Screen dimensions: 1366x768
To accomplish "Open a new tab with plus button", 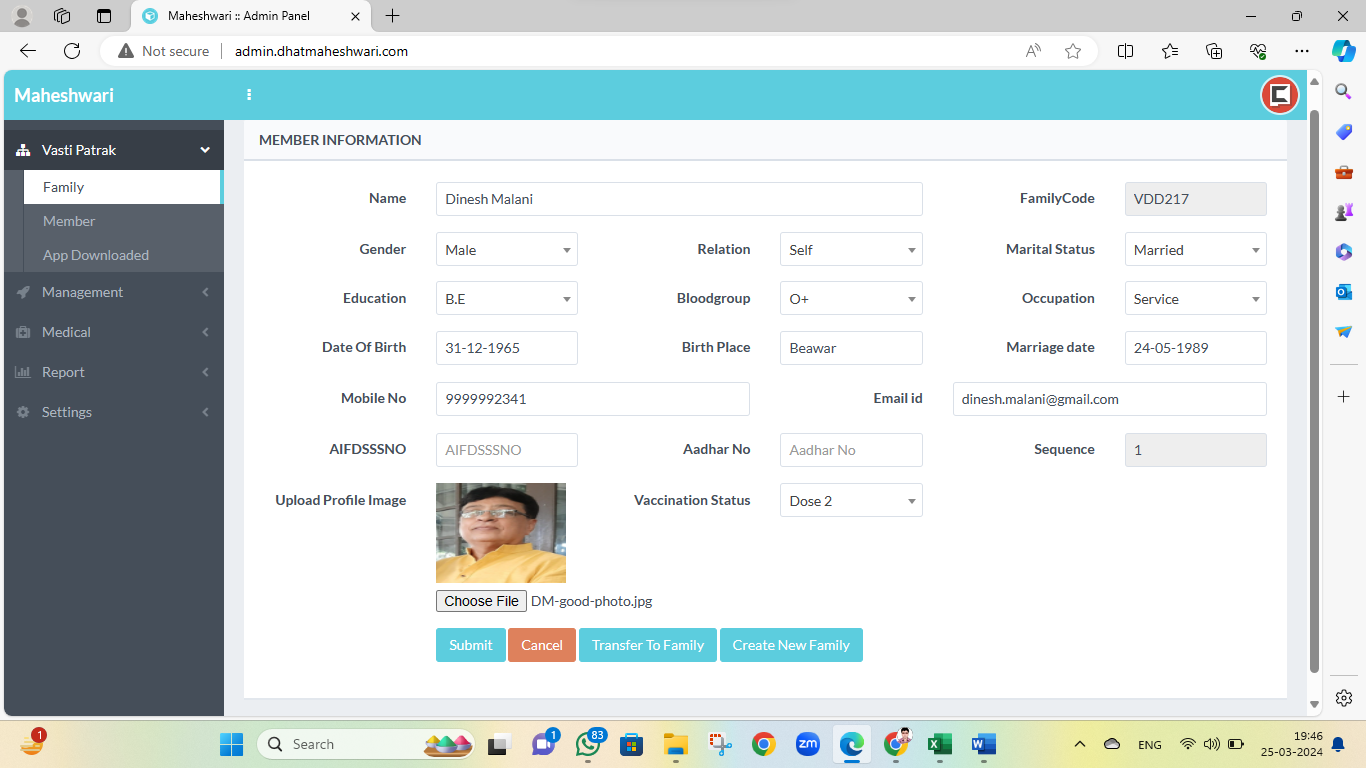I will point(393,16).
